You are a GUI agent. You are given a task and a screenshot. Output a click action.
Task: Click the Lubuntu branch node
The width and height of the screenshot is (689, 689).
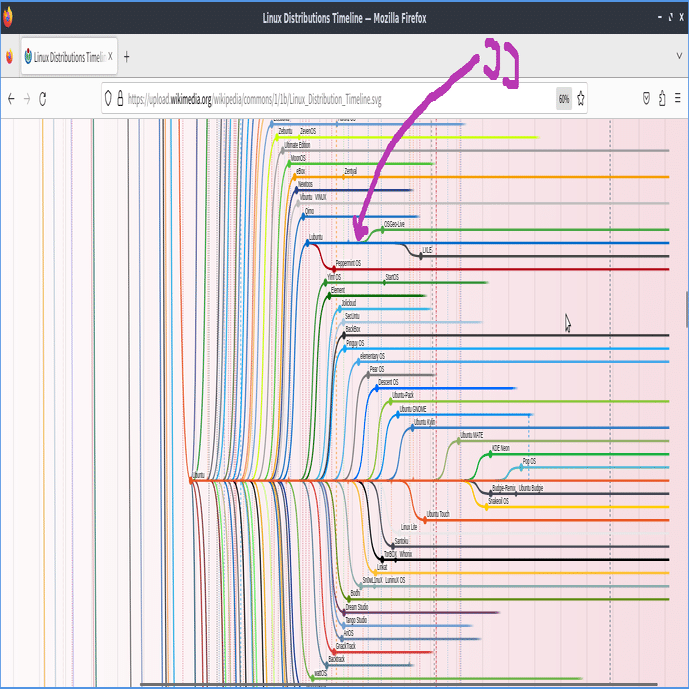coord(307,243)
